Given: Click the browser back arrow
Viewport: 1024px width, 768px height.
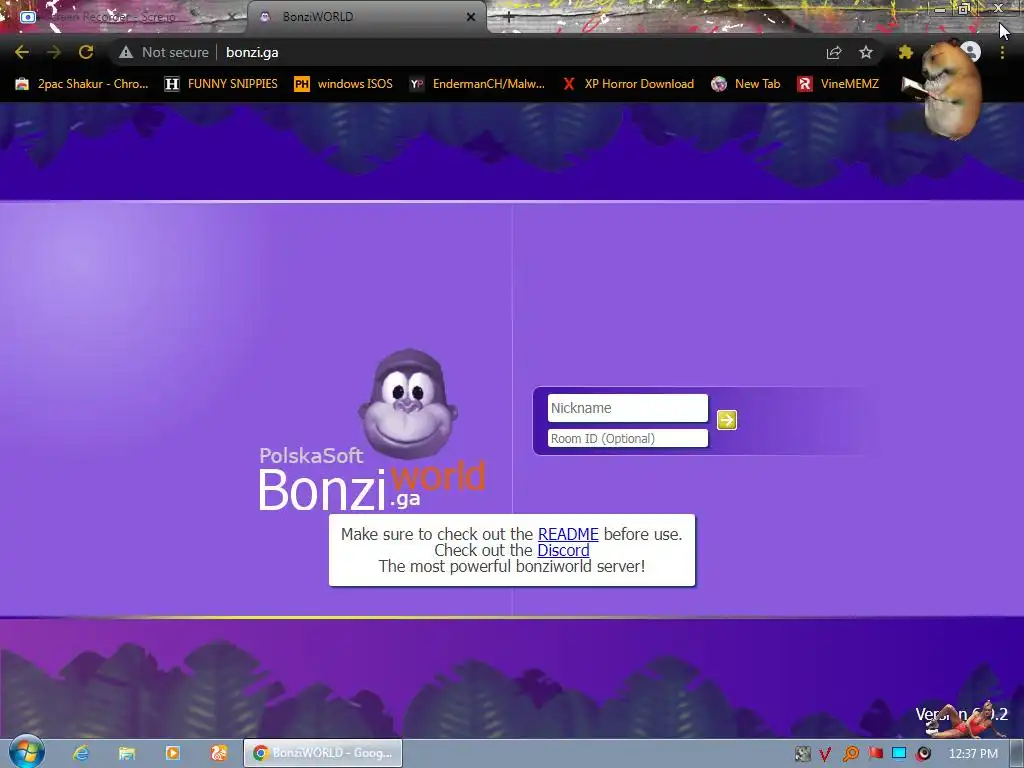Looking at the screenshot, I should tap(22, 52).
